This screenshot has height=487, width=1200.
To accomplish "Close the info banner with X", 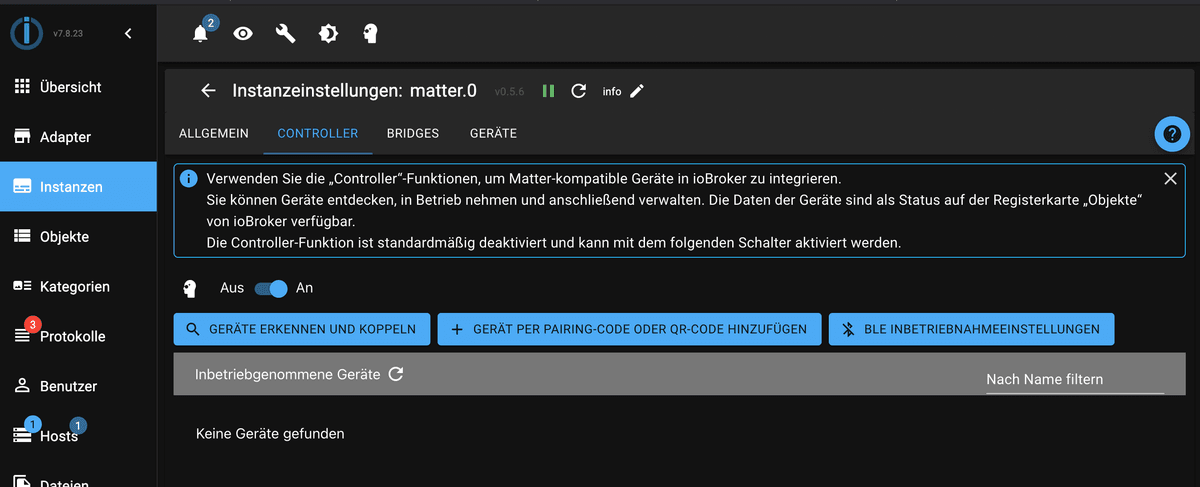I will coord(1171,179).
